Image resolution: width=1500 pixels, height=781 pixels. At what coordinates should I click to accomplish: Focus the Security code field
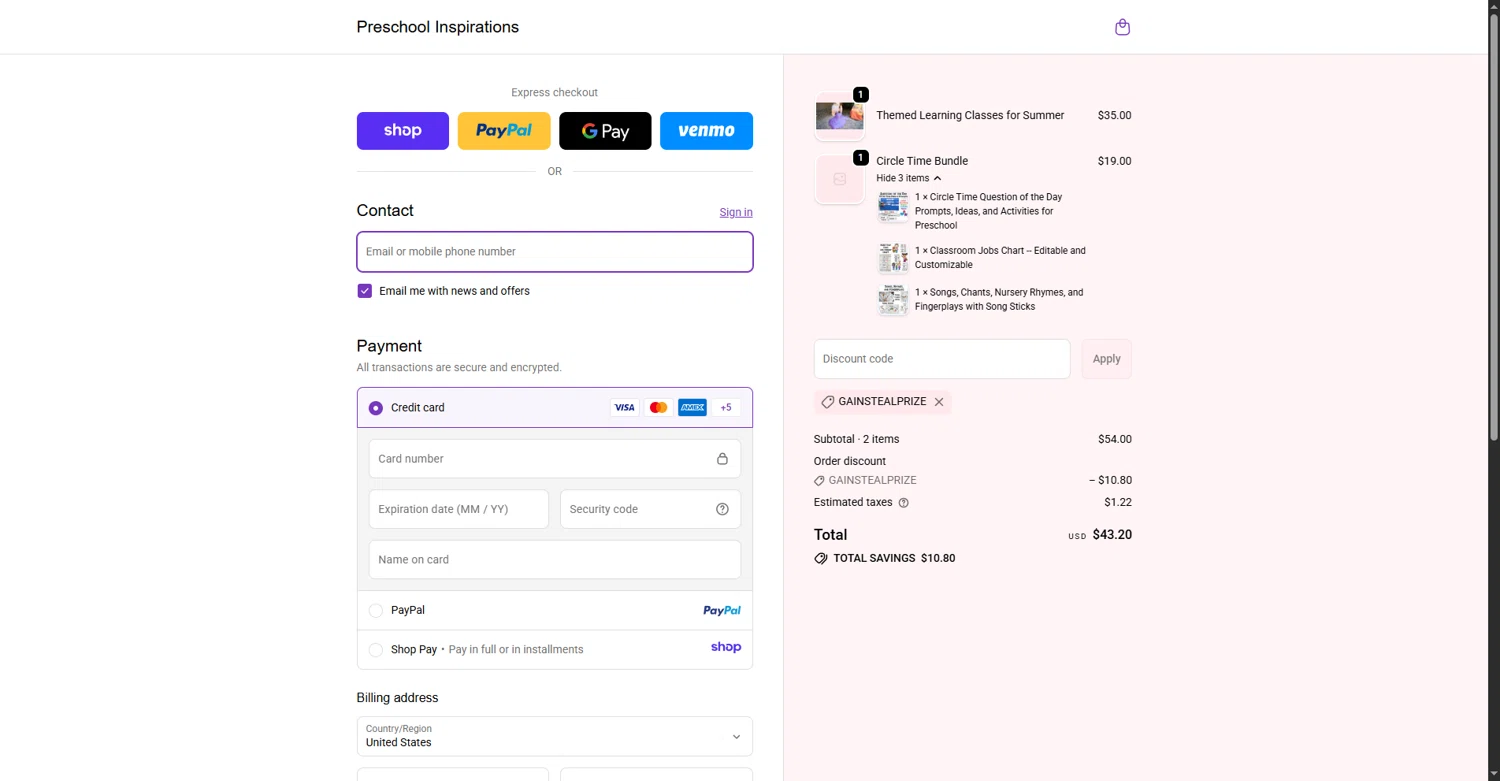tap(650, 510)
